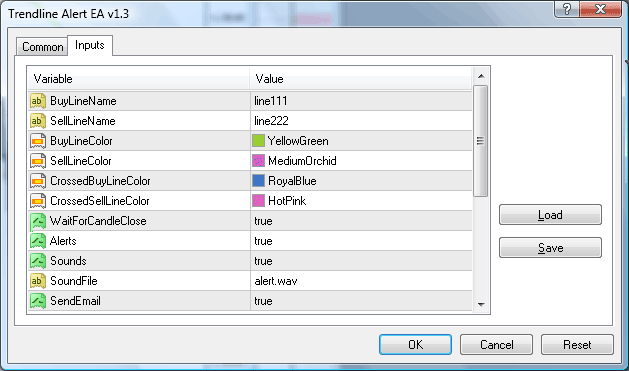
Task: Select the BuyLineColor variable label
Action: pos(81,141)
